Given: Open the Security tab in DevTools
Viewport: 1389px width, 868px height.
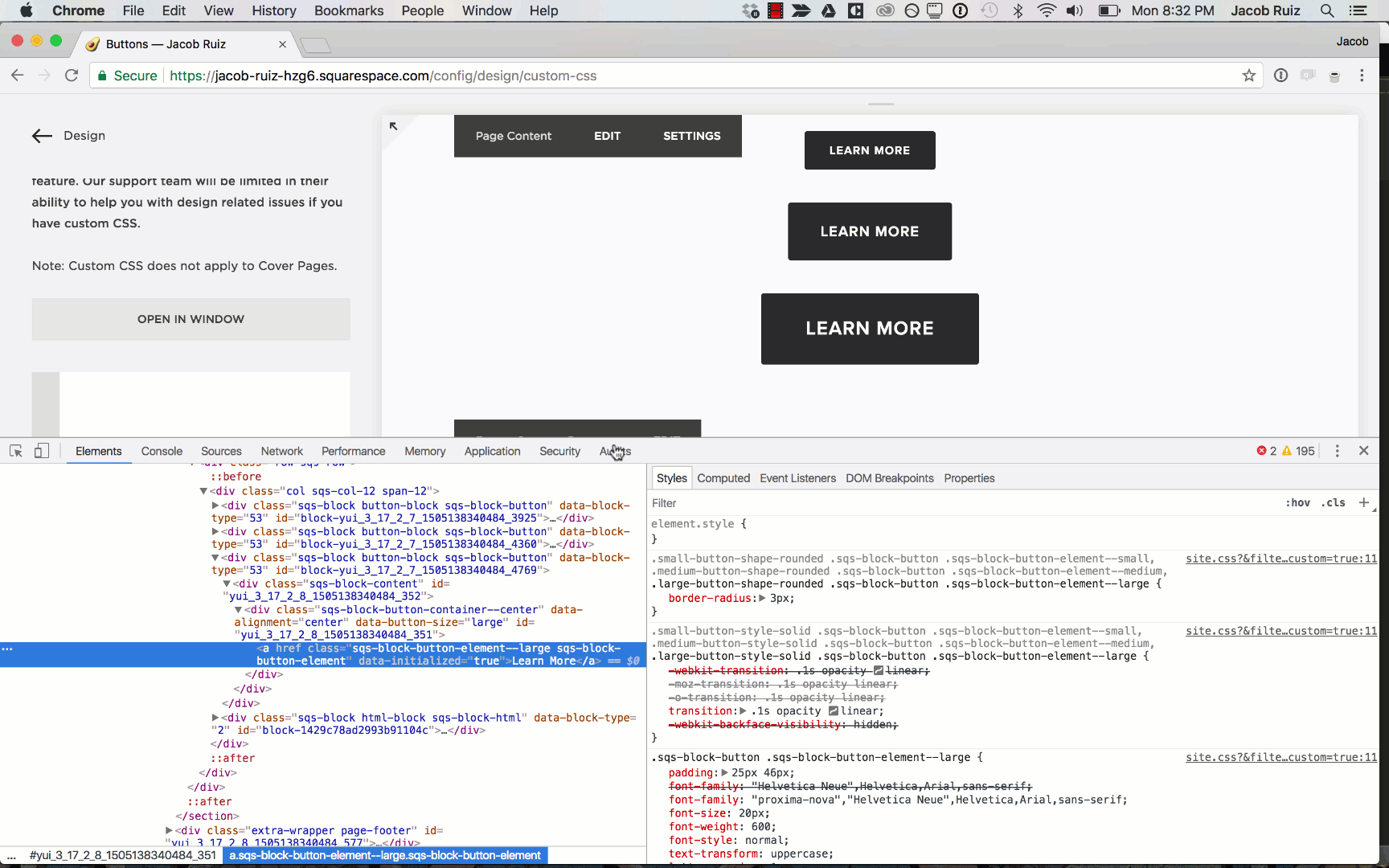Looking at the screenshot, I should [x=559, y=451].
